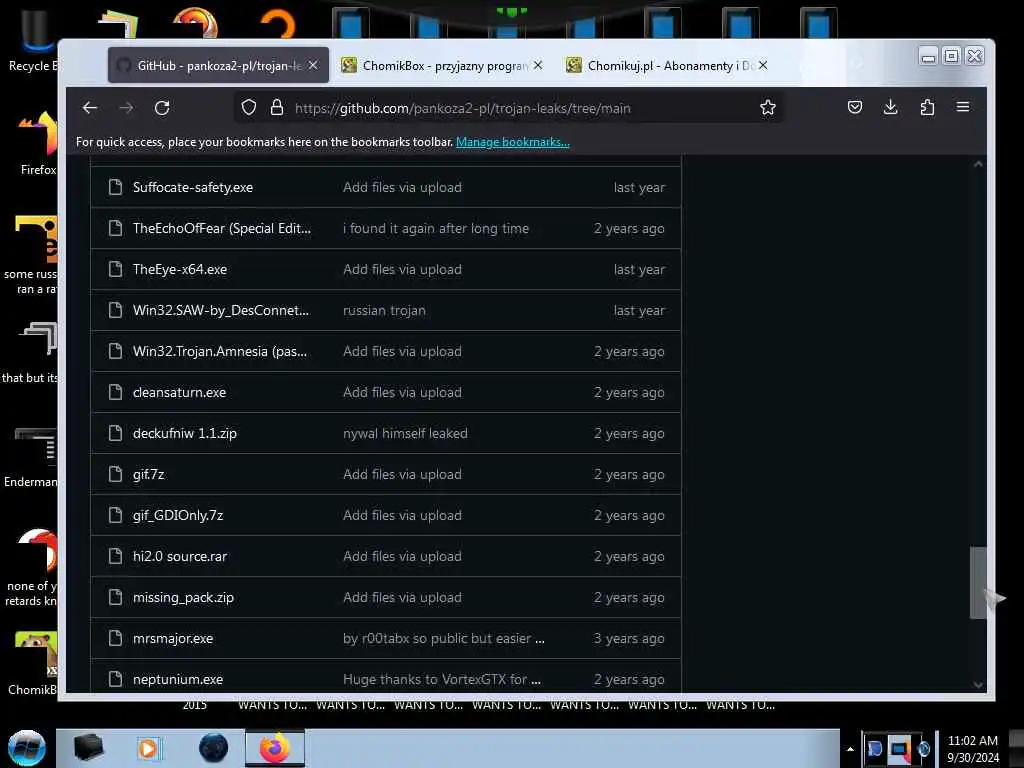Open the media player taskbar icon
This screenshot has height=768, width=1024.
(148, 748)
